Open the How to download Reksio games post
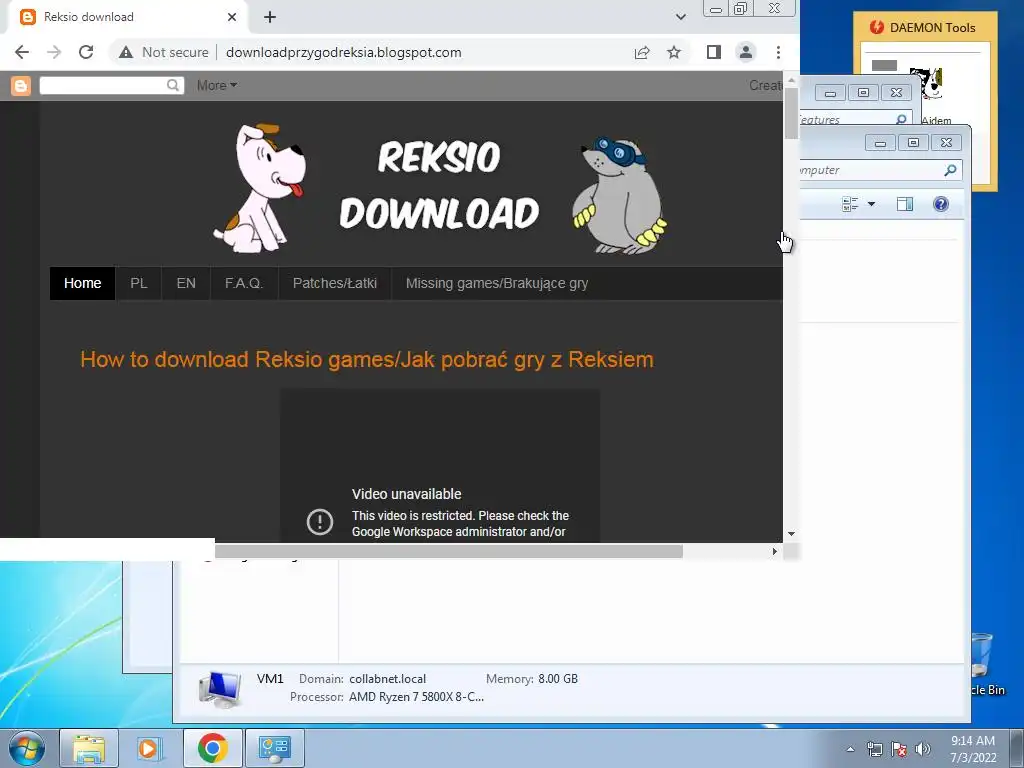Viewport: 1024px width, 768px height. point(367,359)
